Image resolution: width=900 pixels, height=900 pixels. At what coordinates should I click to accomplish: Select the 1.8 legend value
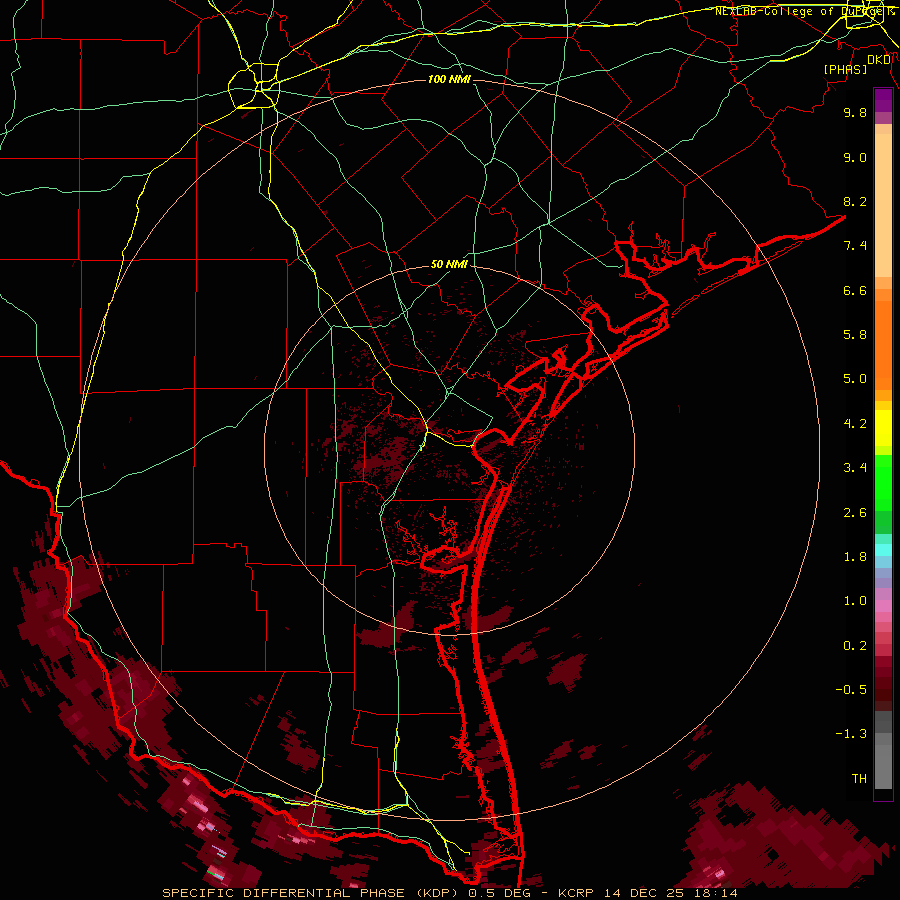855,557
